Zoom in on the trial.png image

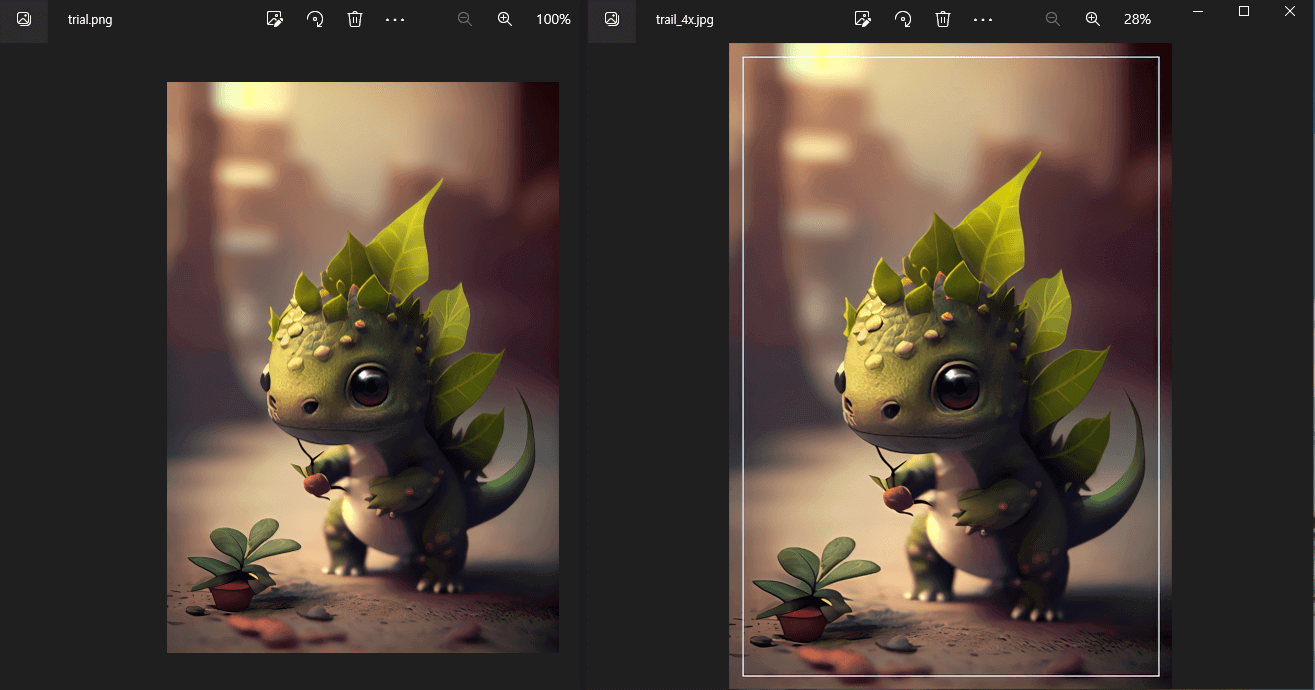[505, 19]
